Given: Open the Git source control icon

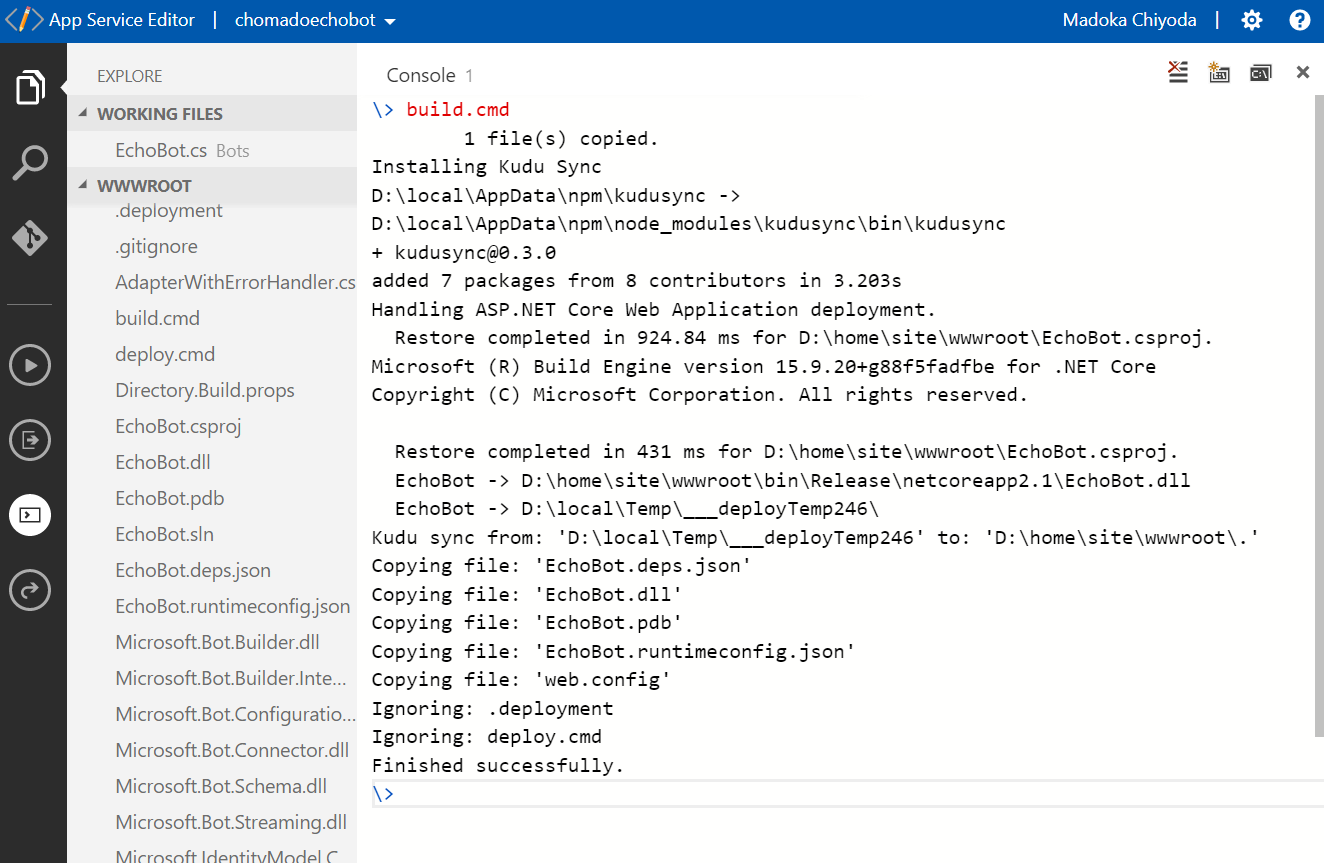Looking at the screenshot, I should (x=30, y=238).
